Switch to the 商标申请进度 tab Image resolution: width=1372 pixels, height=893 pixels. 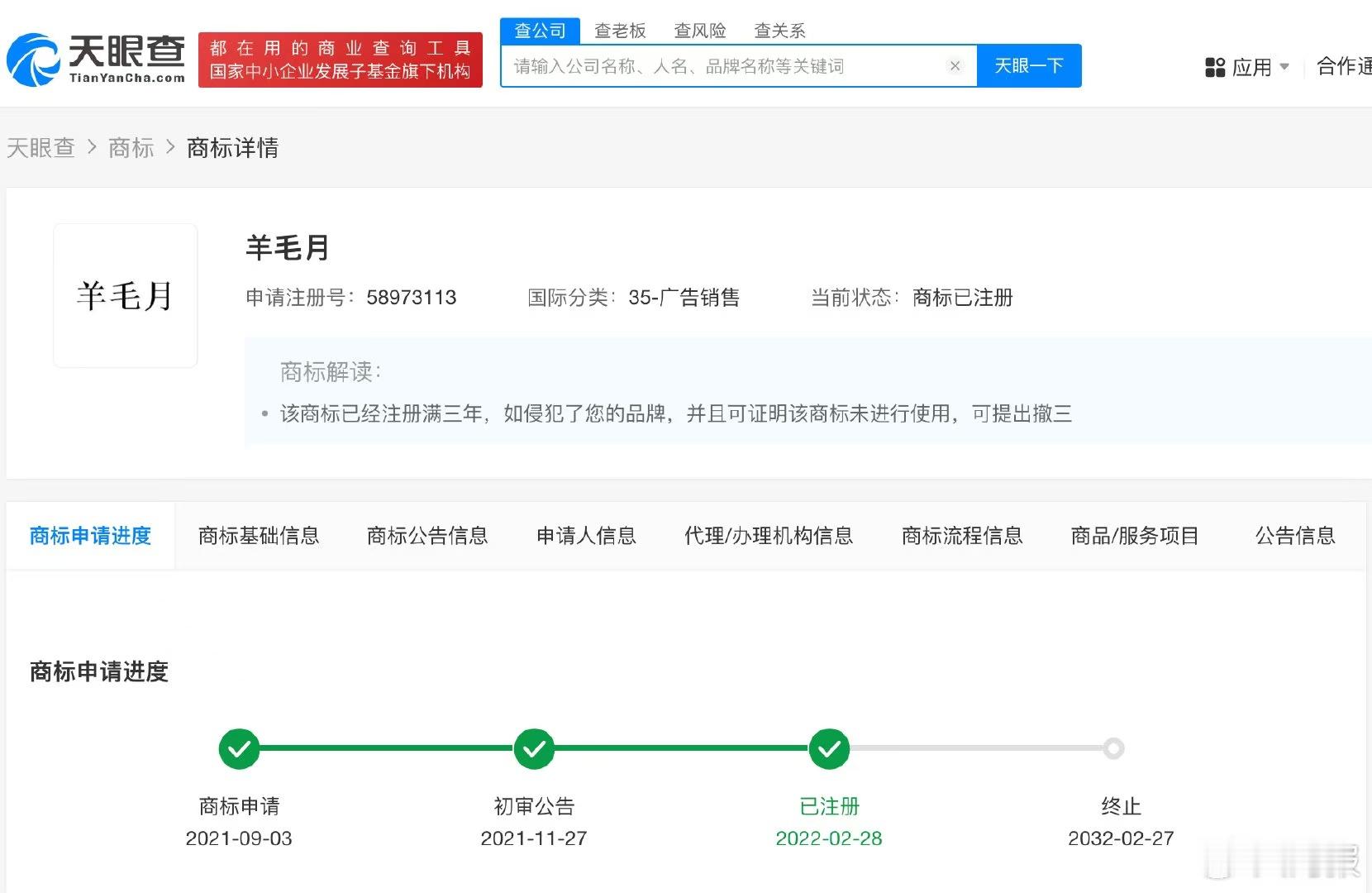pos(90,536)
